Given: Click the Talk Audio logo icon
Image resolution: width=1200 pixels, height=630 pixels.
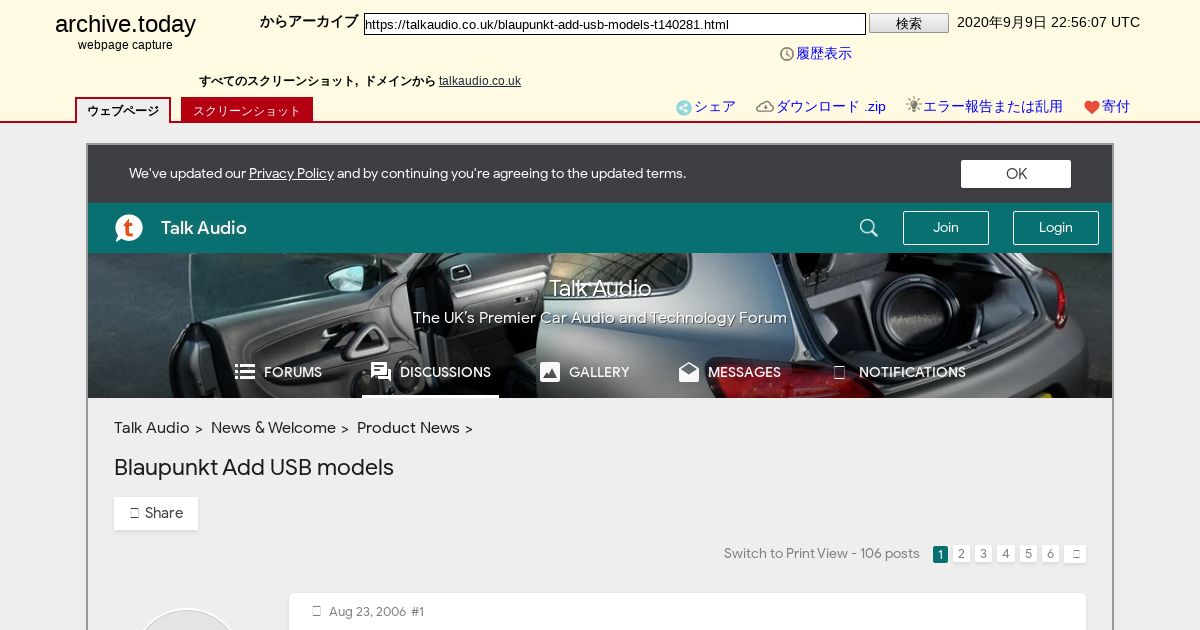Looking at the screenshot, I should pos(129,228).
